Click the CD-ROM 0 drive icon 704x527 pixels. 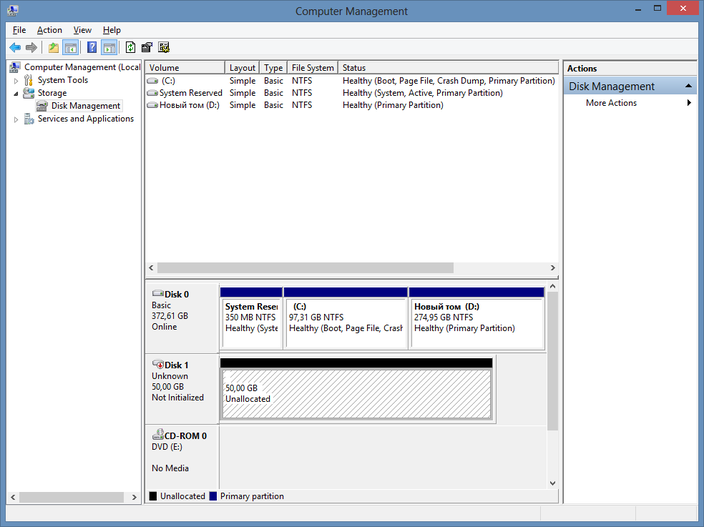[x=158, y=435]
